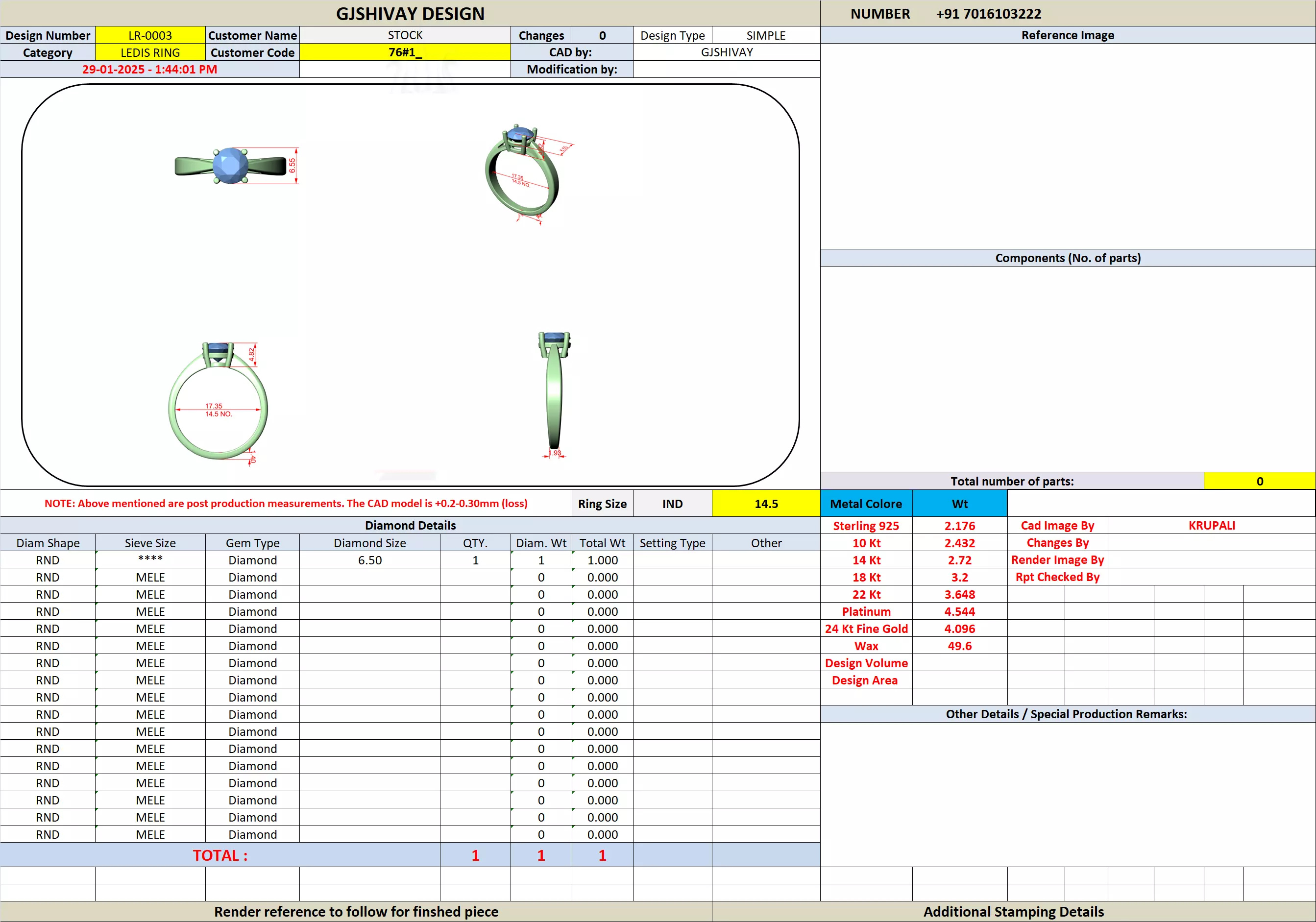
Task: Click the yellow ring size 14.5 cell
Action: click(766, 504)
